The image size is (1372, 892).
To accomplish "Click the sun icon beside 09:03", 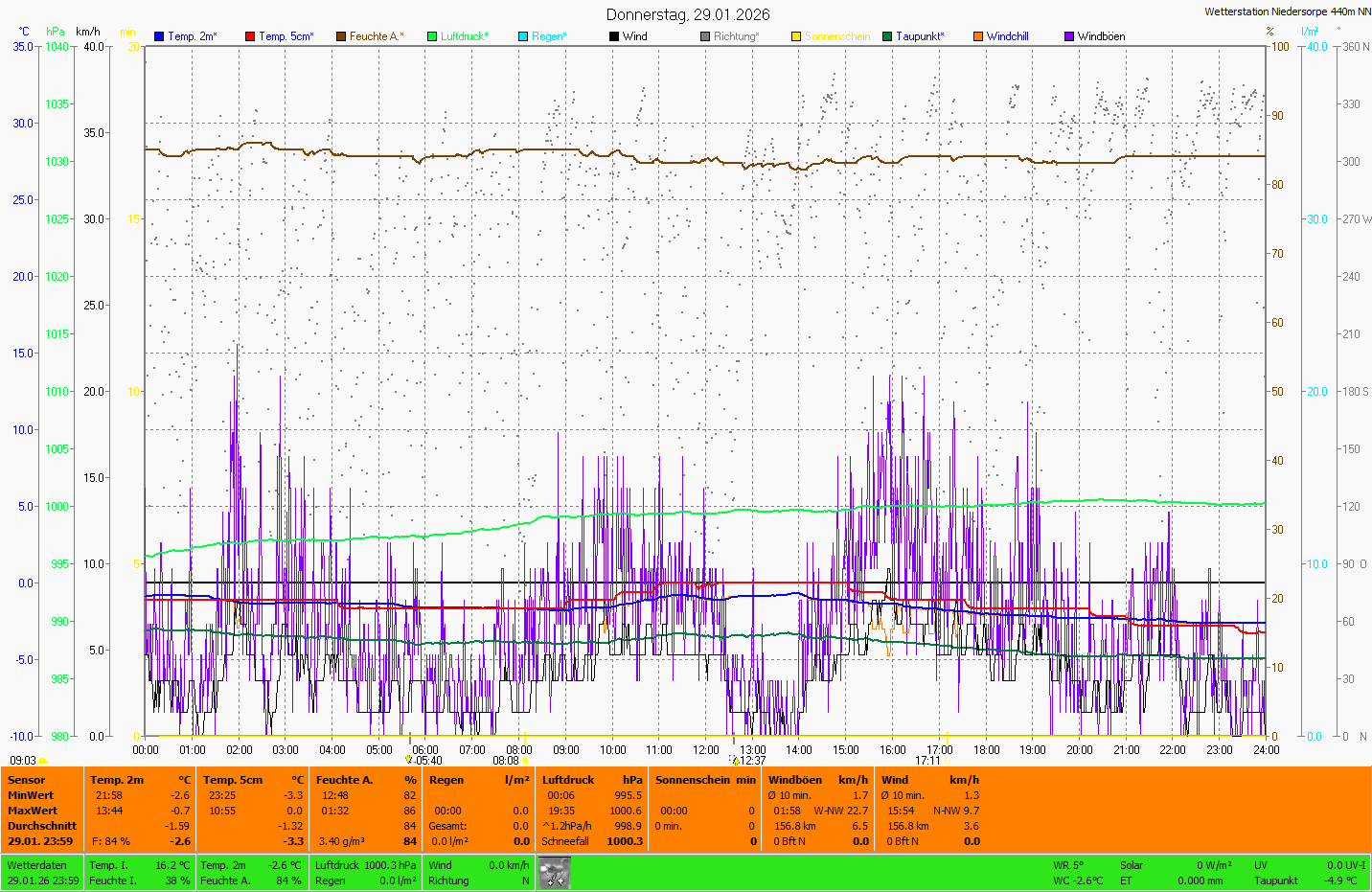I will tap(43, 761).
